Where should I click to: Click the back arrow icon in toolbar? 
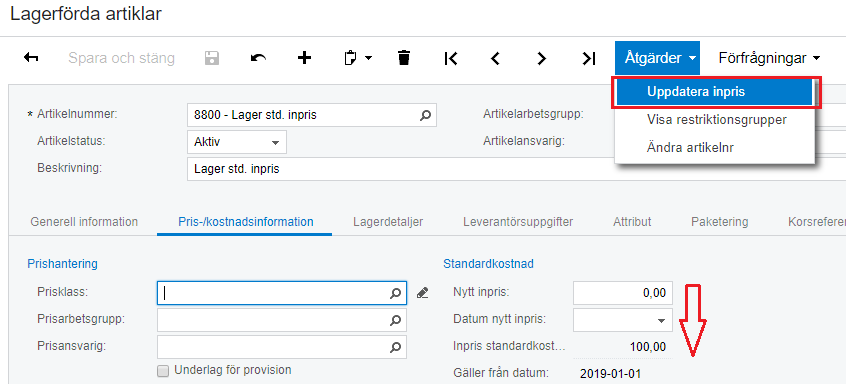[x=31, y=58]
